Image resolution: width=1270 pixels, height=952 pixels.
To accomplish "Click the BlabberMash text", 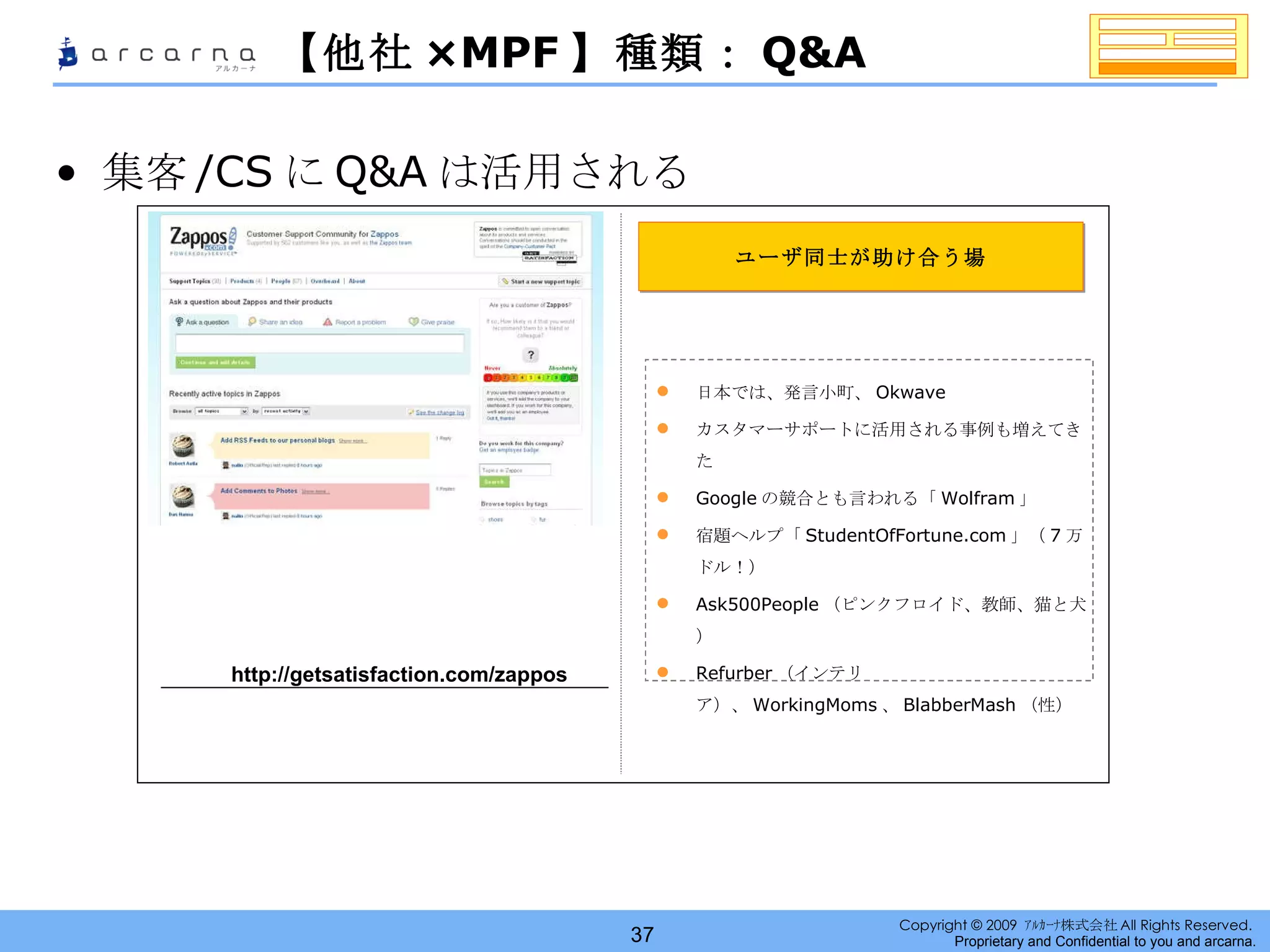I will [x=959, y=705].
